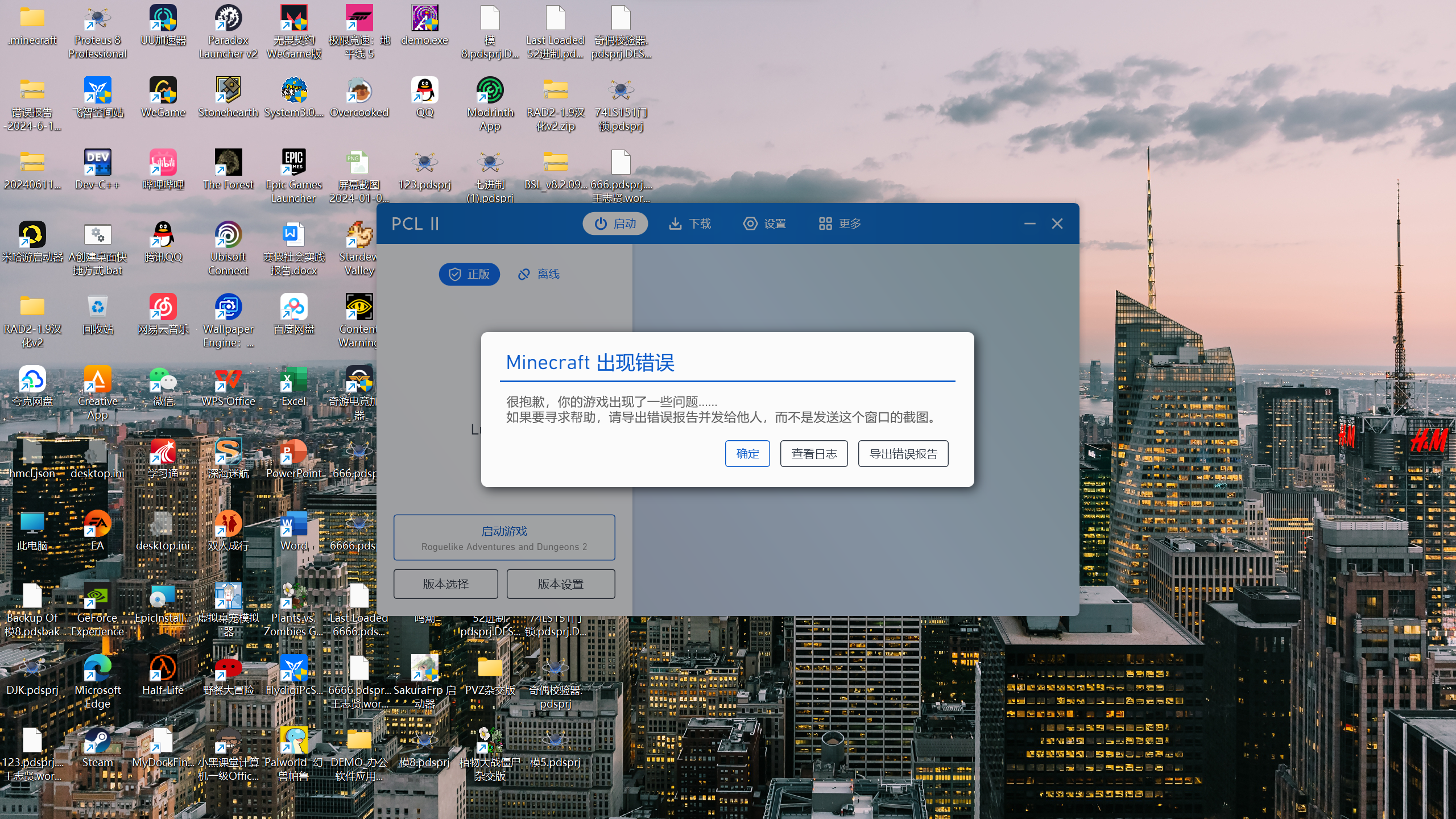Select the QQ penguin icon beside Overcooked
The height and width of the screenshot is (819, 1456).
pyautogui.click(x=425, y=98)
